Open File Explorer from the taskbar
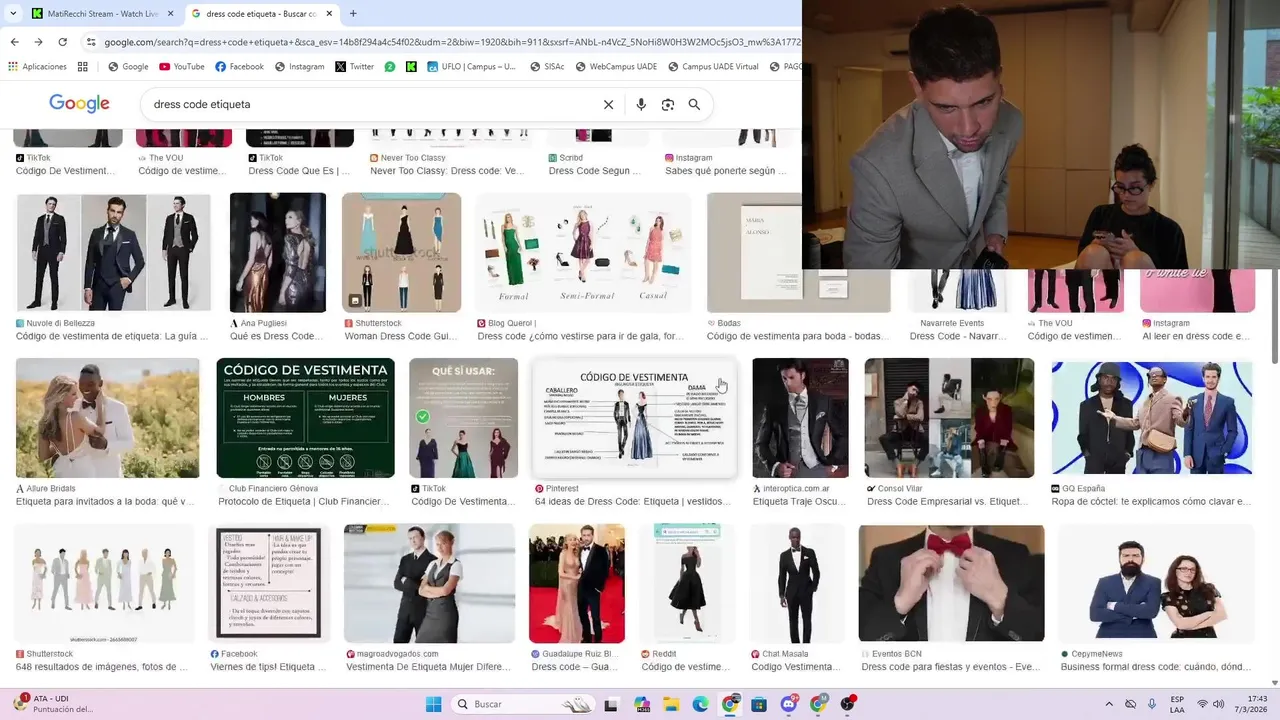The width and height of the screenshot is (1280, 720). [x=670, y=704]
